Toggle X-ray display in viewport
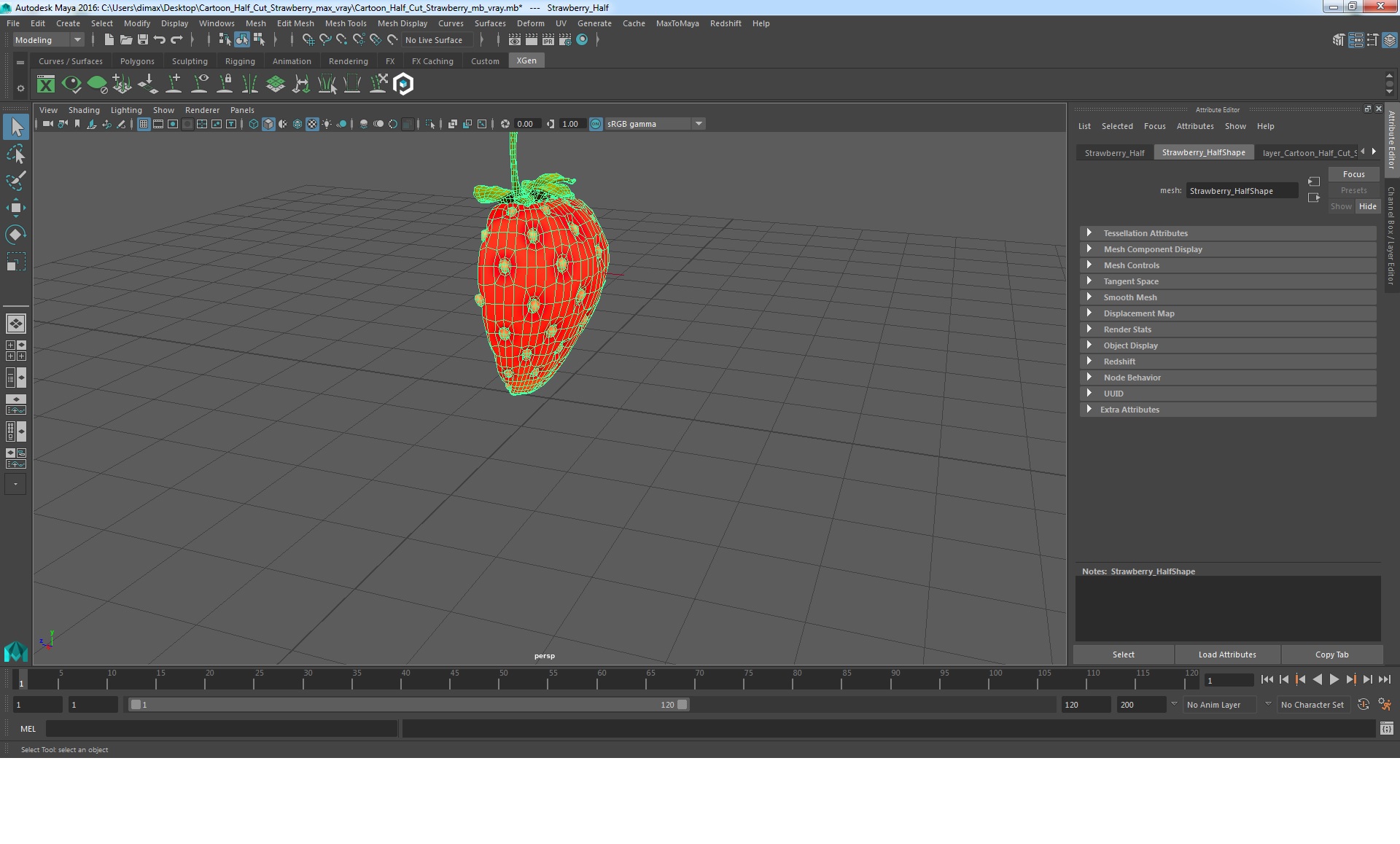Viewport: 1400px width, 844px height. tap(453, 124)
